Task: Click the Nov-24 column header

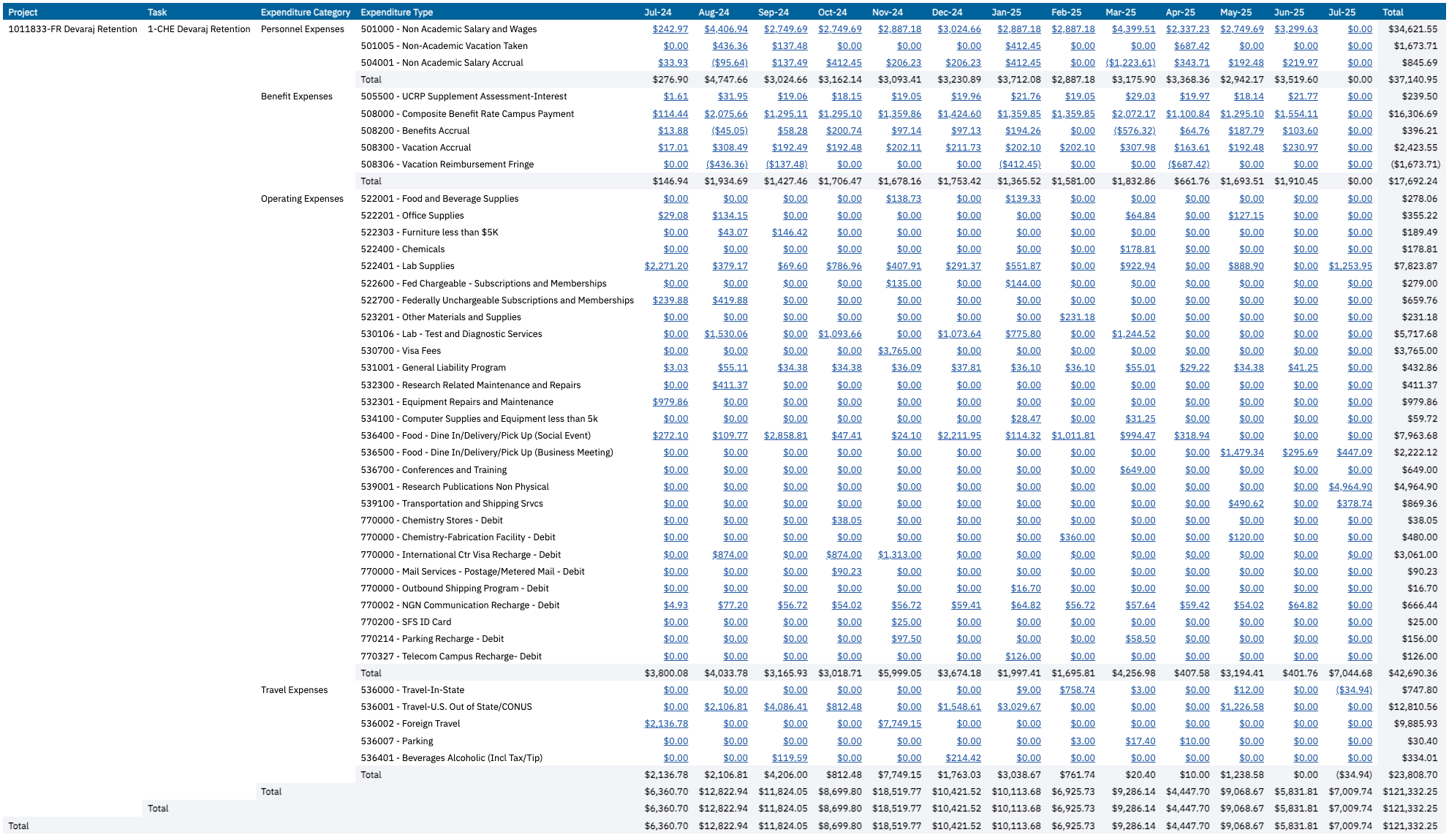Action: [888, 12]
